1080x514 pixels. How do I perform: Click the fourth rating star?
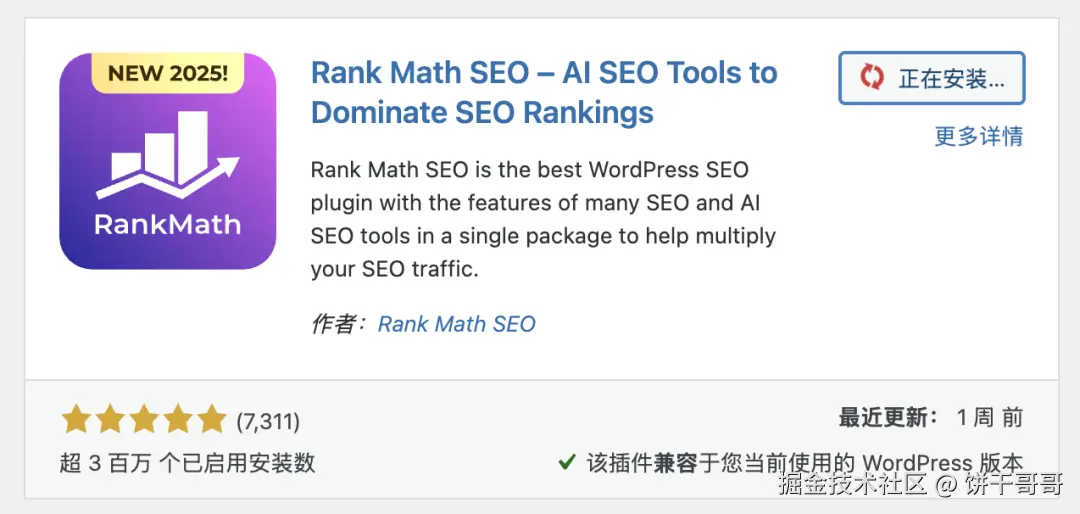(x=178, y=420)
